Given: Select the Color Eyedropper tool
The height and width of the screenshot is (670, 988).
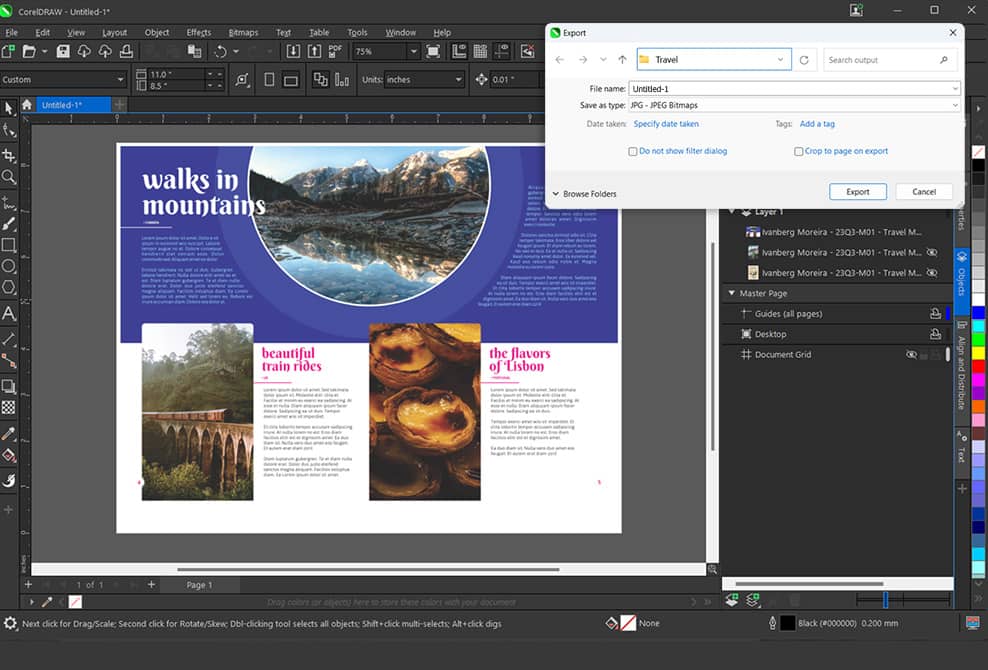Looking at the screenshot, I should coord(9,434).
